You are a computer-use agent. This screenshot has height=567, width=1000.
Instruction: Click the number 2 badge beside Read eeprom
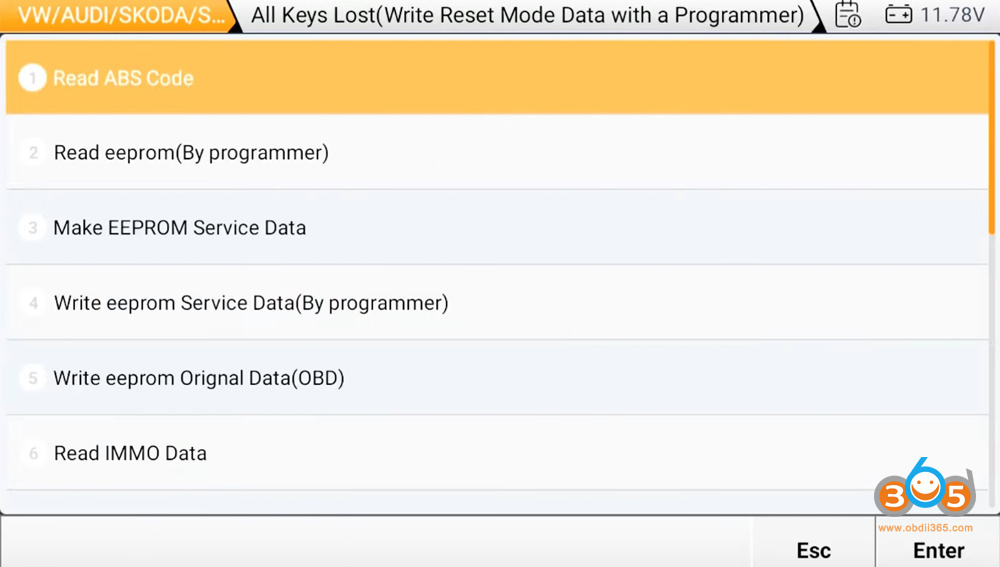pyautogui.click(x=33, y=153)
